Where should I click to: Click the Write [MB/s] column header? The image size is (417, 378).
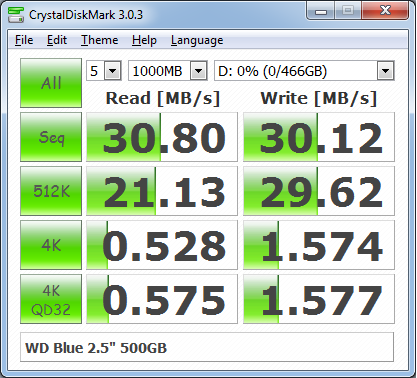pyautogui.click(x=319, y=98)
